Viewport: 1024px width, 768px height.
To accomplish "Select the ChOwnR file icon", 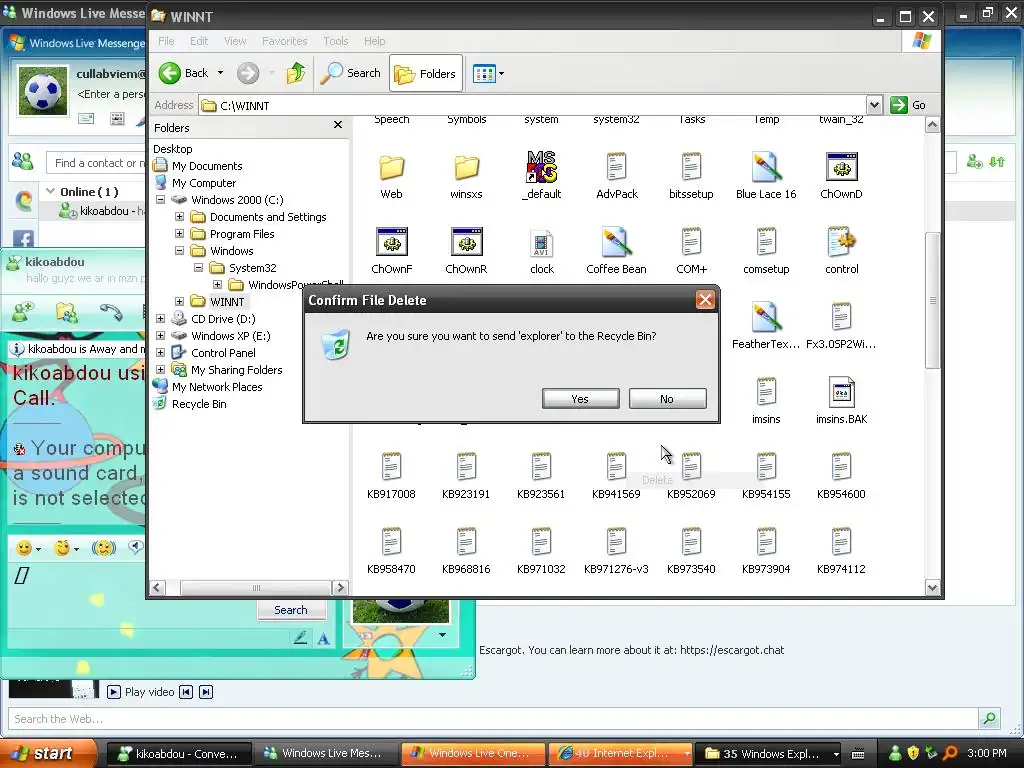I will click(x=466, y=242).
